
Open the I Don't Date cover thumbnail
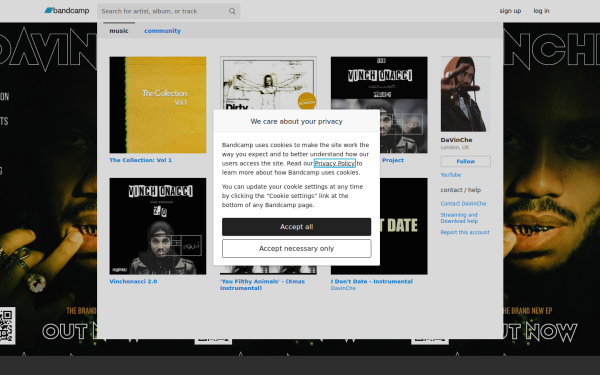404,226
